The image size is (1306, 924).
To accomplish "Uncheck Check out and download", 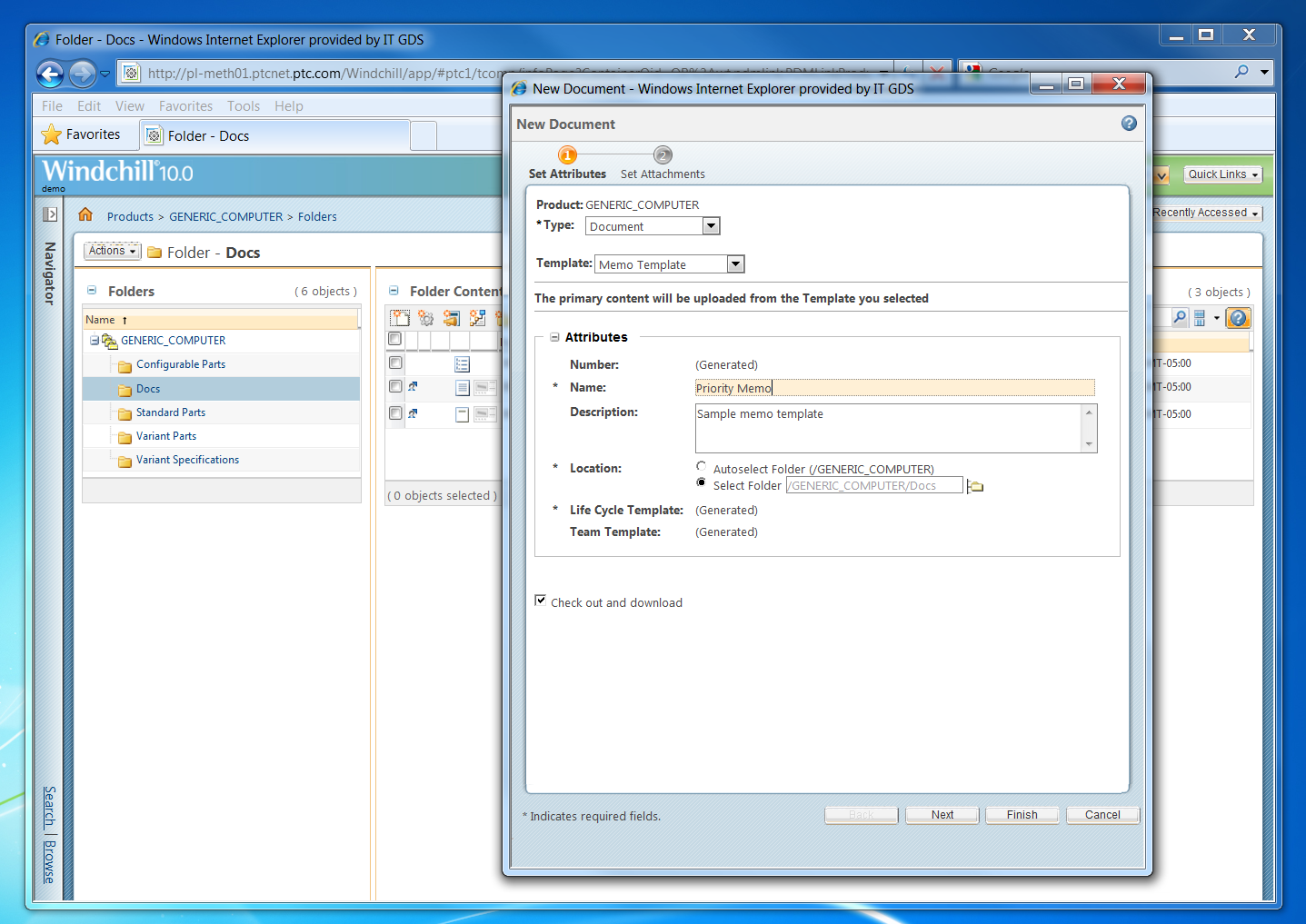I will point(540,600).
